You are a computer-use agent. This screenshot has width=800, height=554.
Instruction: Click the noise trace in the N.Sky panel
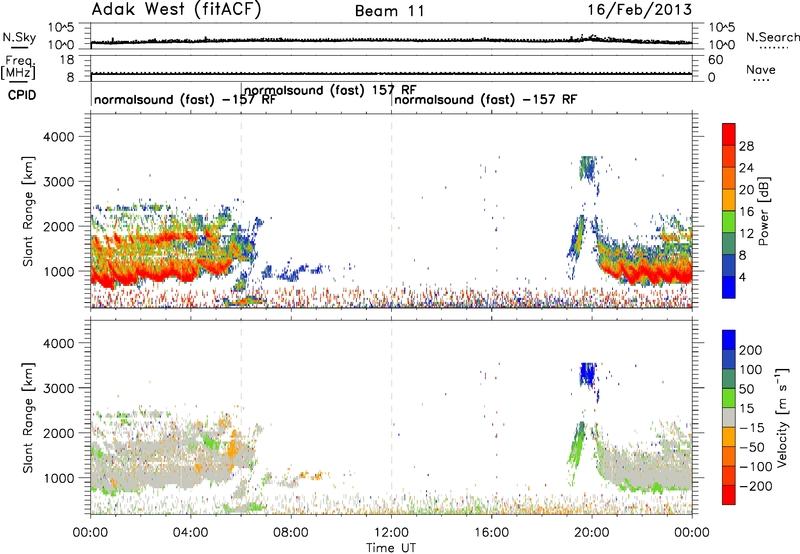(391, 40)
